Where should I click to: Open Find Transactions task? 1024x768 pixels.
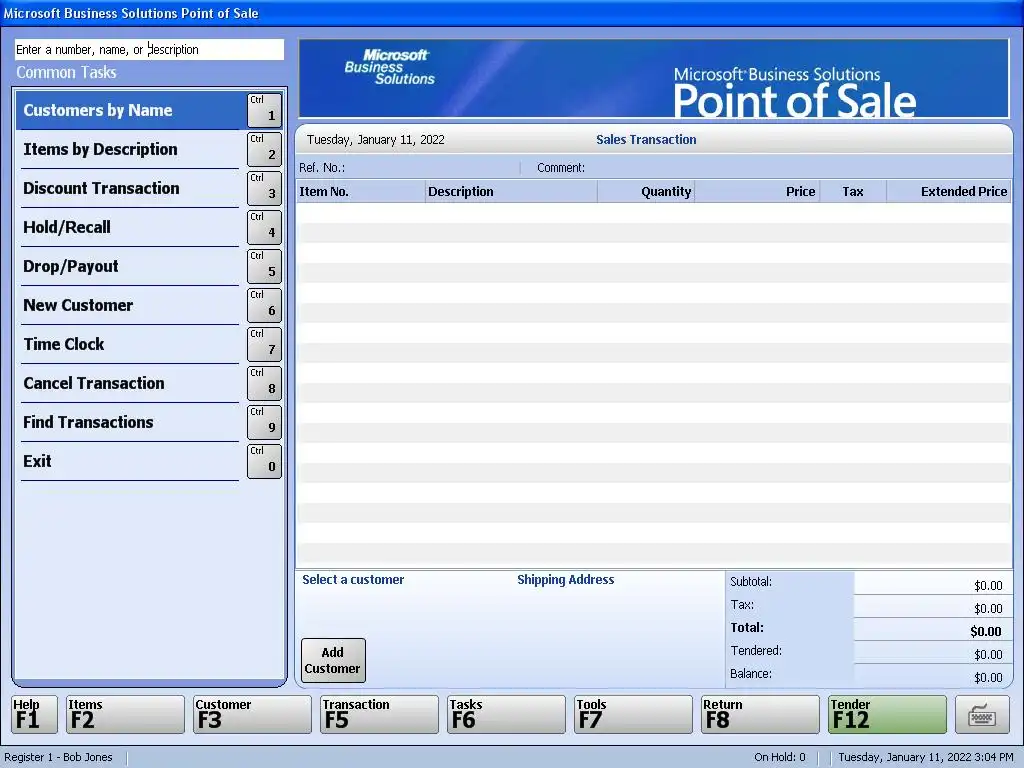130,422
